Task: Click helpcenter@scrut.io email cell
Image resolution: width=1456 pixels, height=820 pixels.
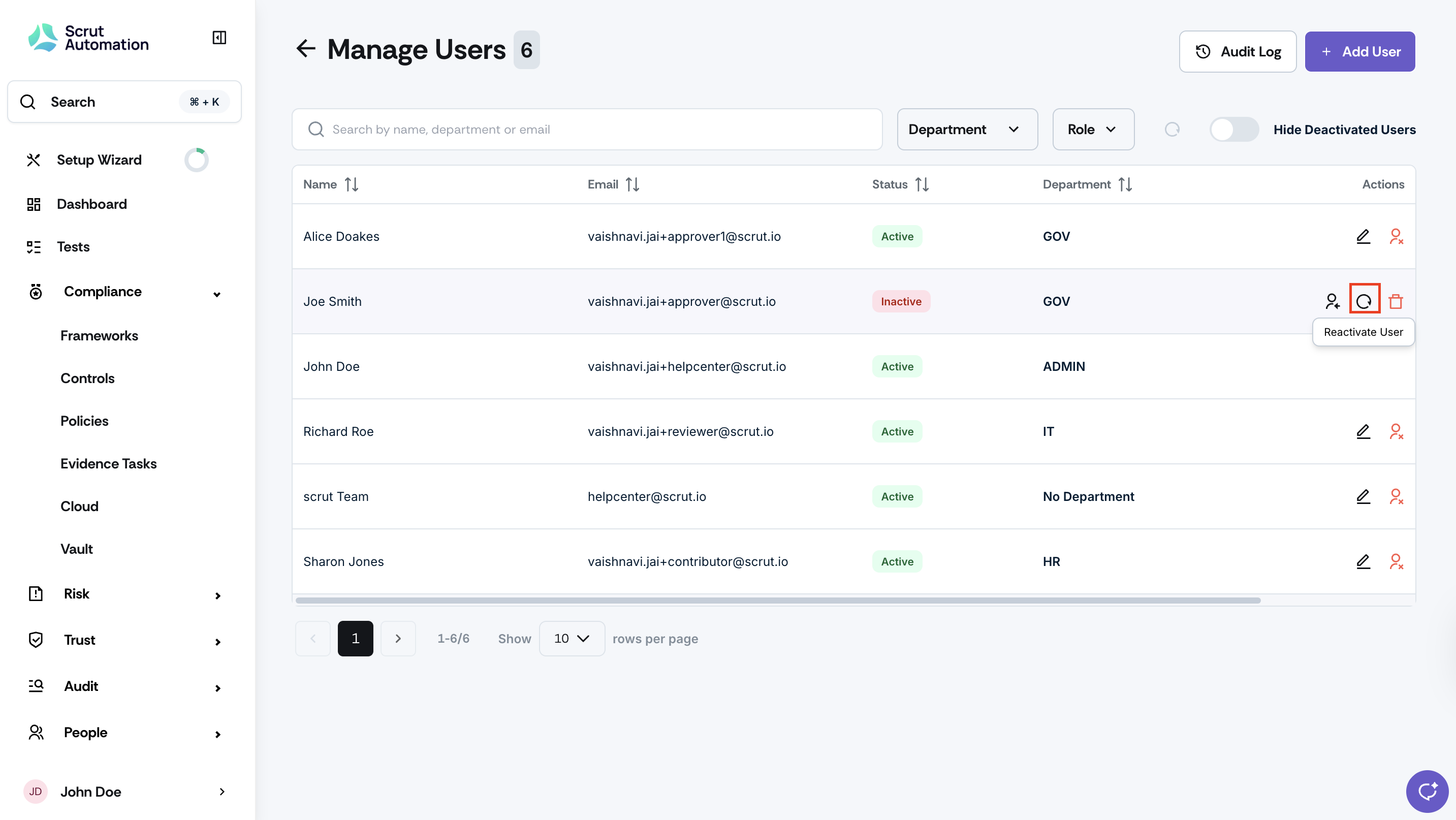Action: point(647,496)
